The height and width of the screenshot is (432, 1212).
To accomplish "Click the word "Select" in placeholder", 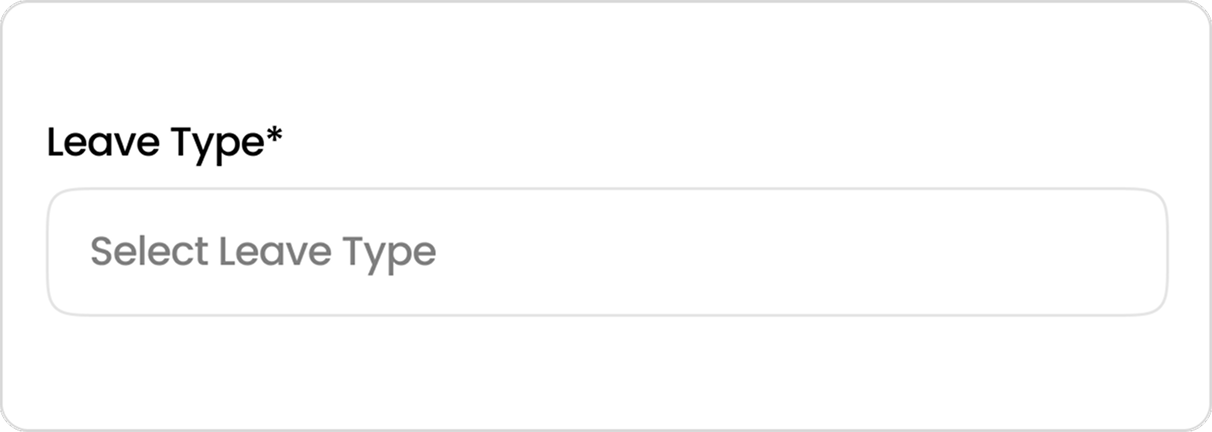I will (x=149, y=251).
